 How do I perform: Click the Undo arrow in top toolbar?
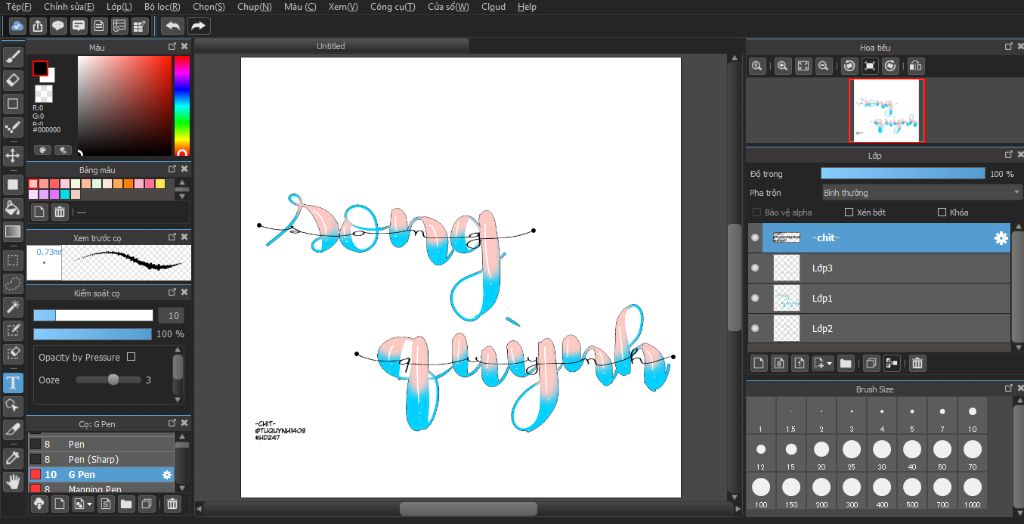(x=172, y=26)
